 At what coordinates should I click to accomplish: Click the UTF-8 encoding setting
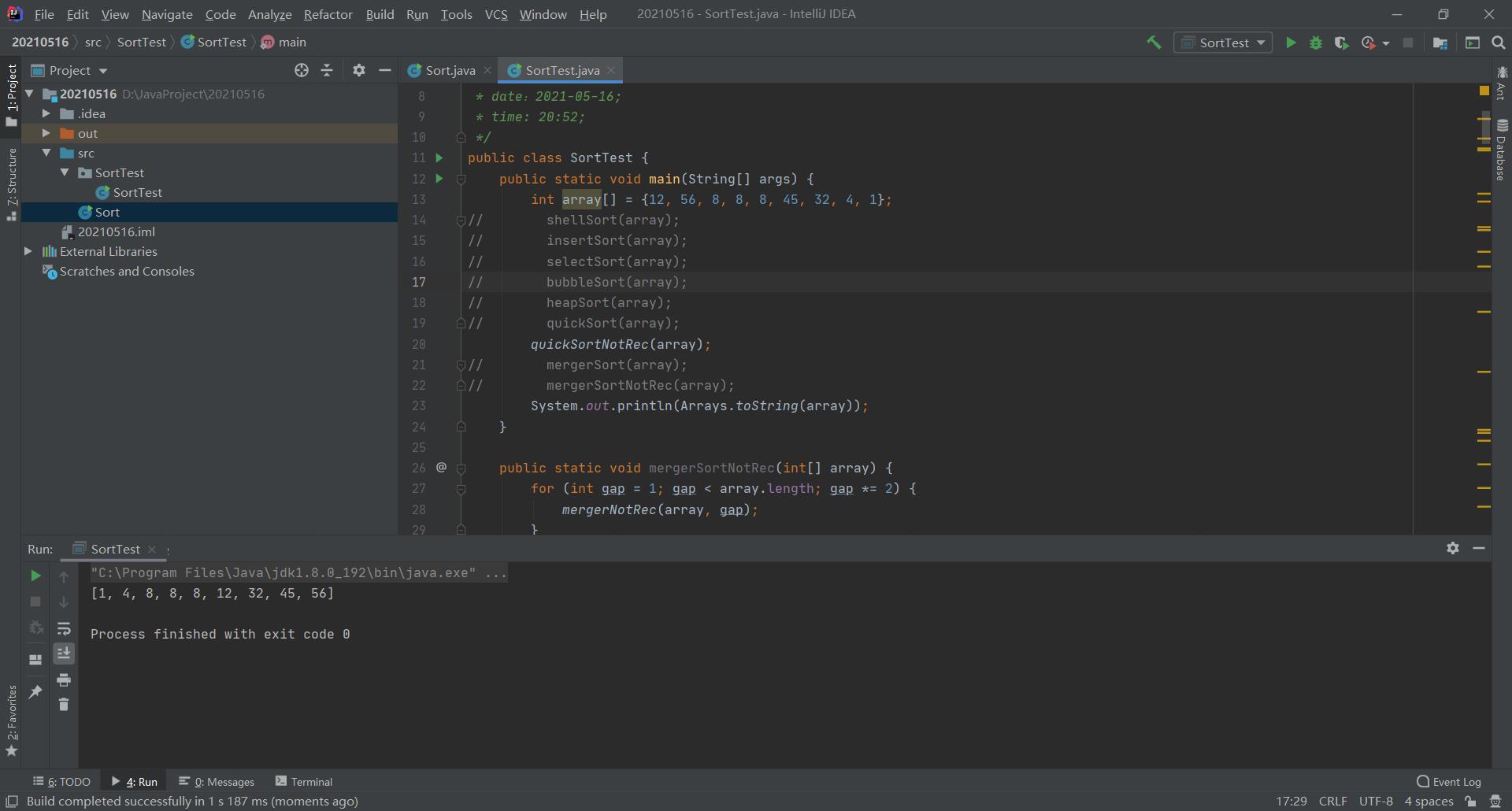pyautogui.click(x=1376, y=801)
